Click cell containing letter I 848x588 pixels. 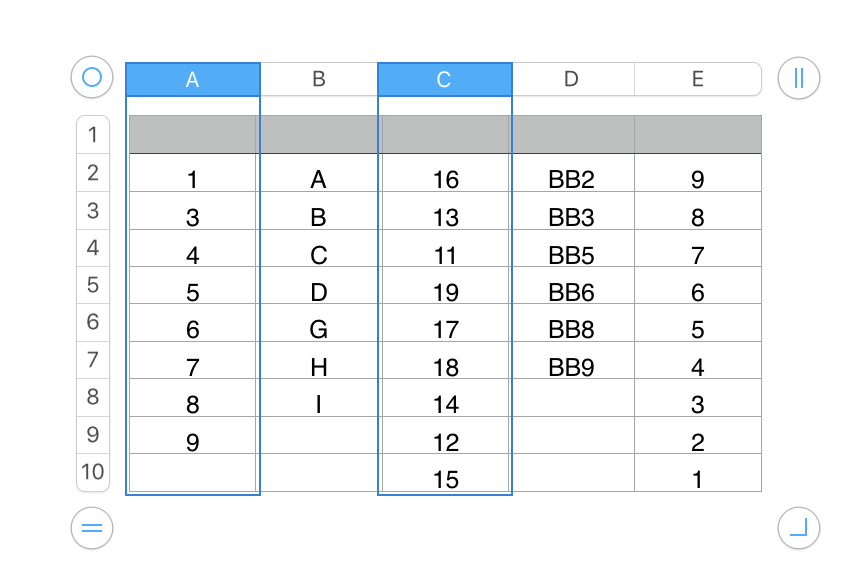click(x=319, y=405)
